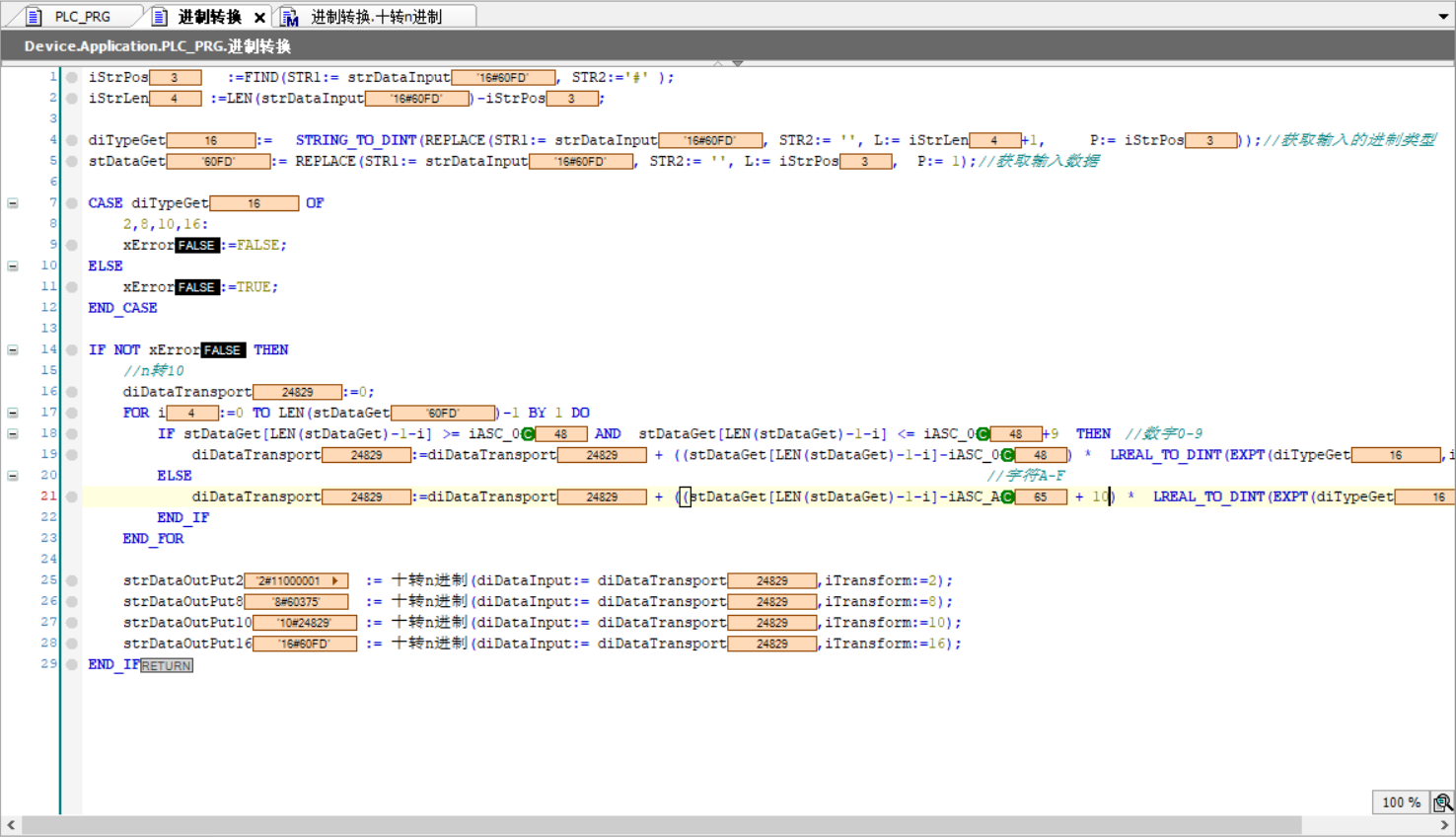
Task: Open the 100 % zoom level selector
Action: [1401, 802]
